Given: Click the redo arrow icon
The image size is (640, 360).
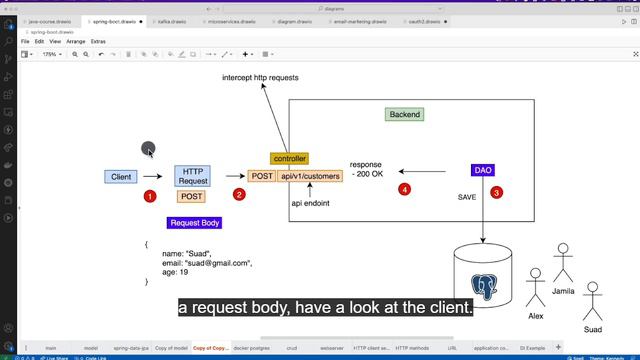Looking at the screenshot, I should (113, 54).
